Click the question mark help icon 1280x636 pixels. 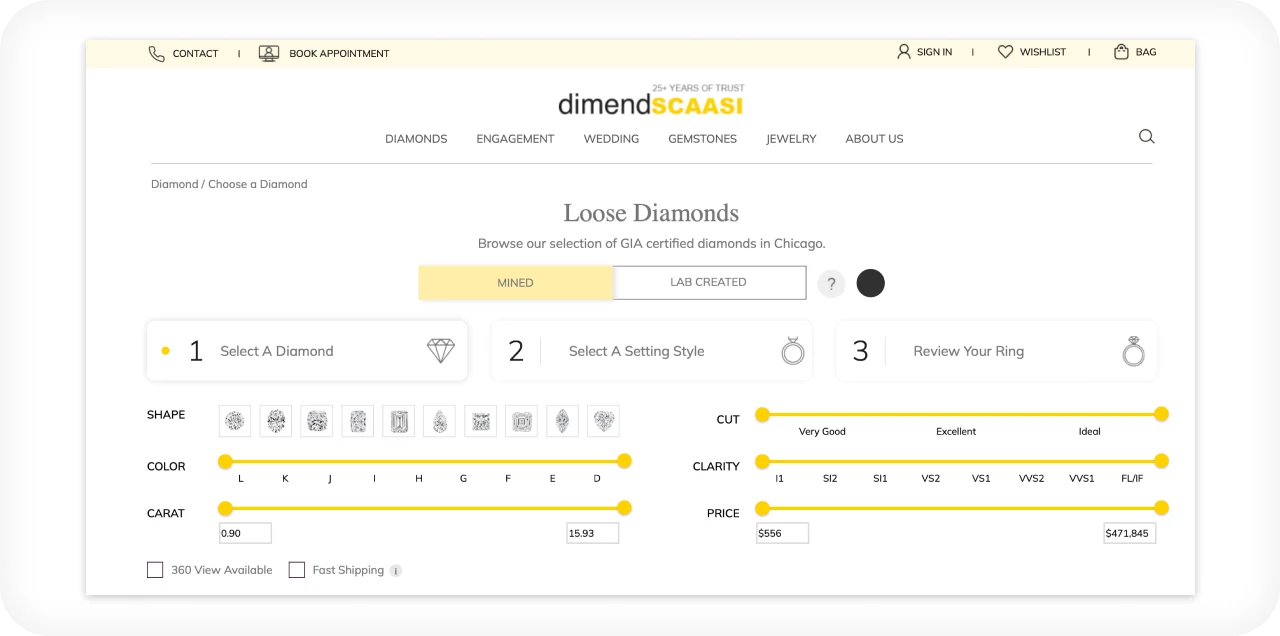[831, 284]
